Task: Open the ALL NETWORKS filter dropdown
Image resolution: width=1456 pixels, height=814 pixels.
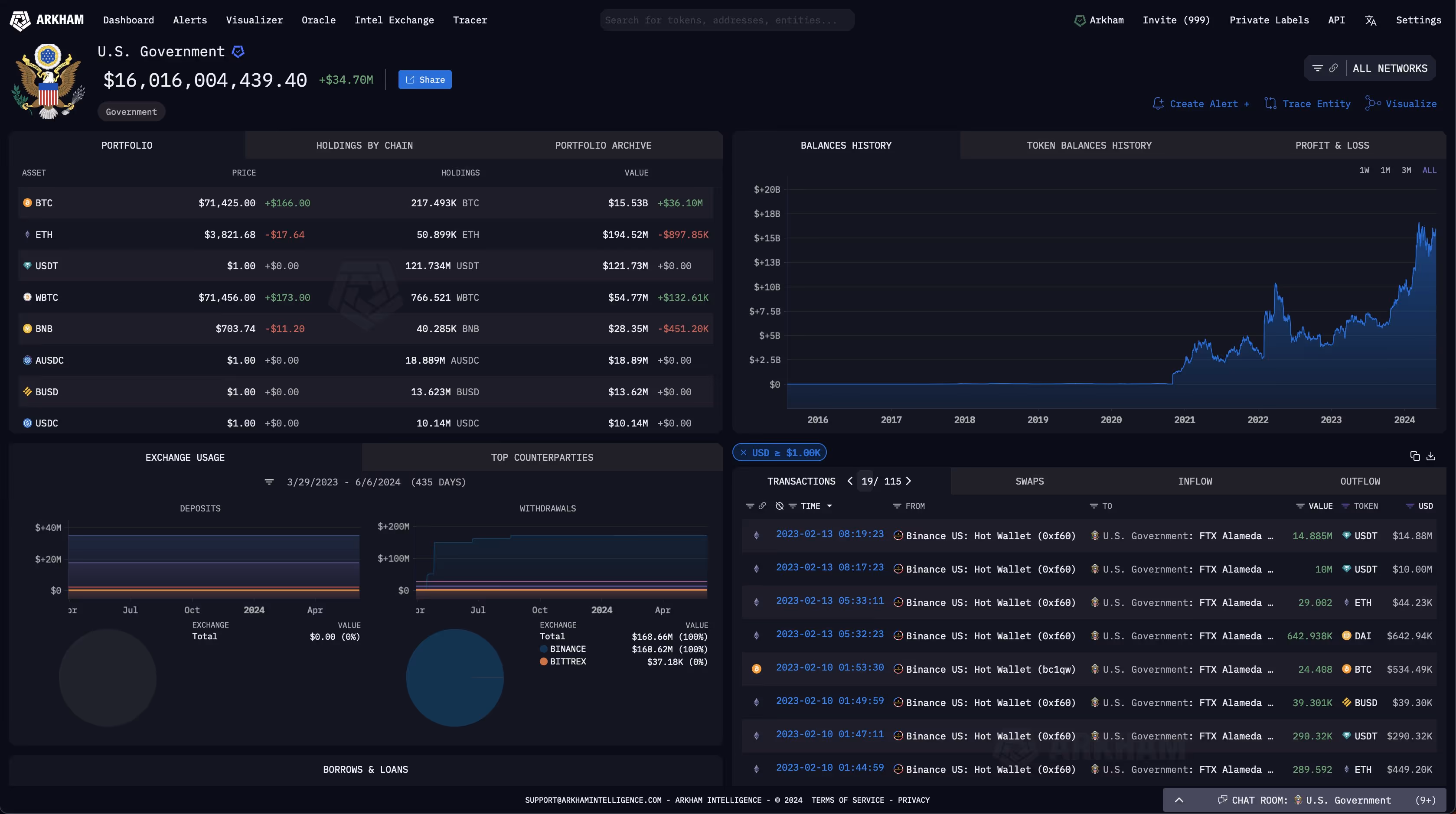Action: 1389,68
